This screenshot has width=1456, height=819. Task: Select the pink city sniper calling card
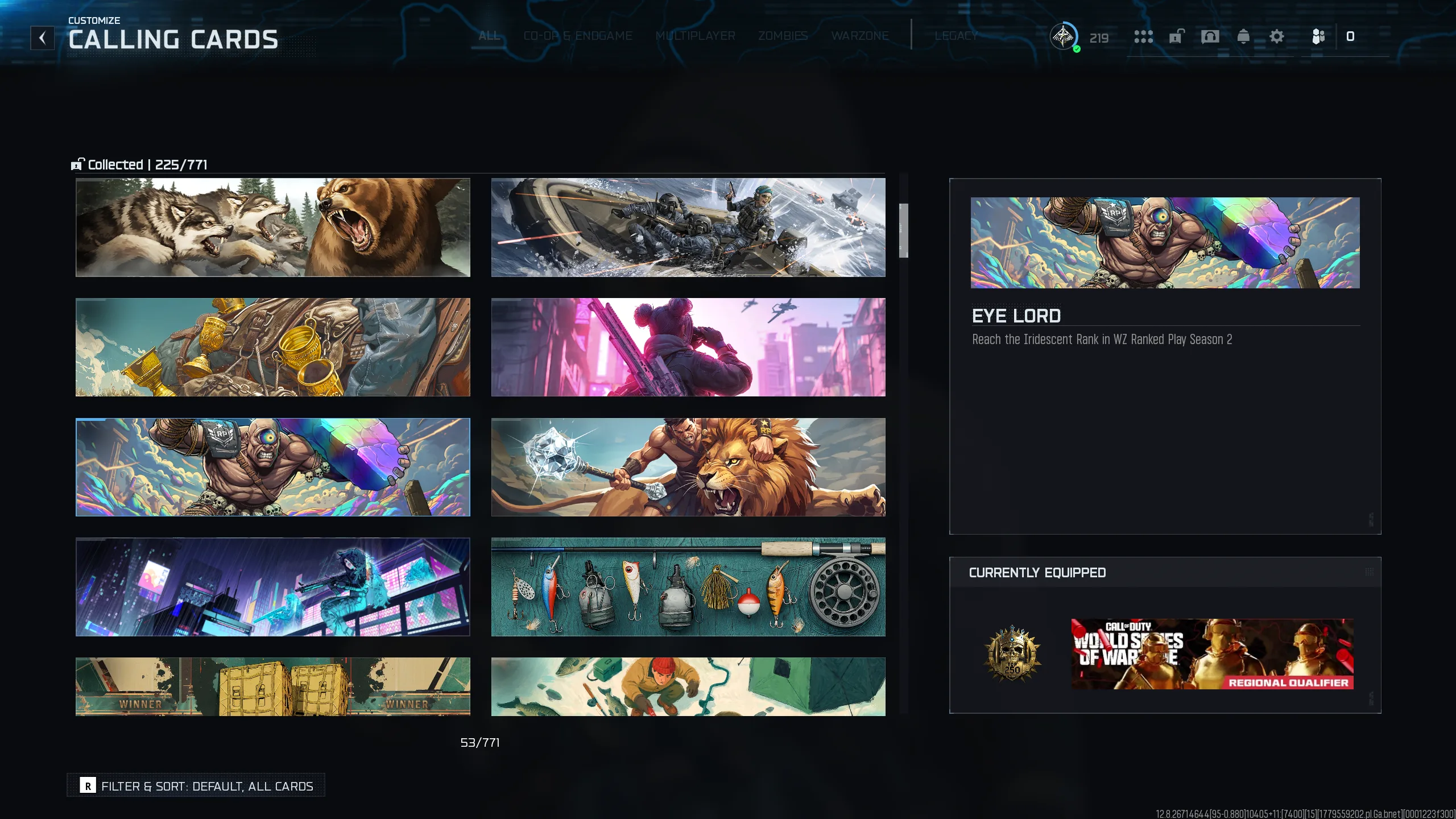pos(688,348)
